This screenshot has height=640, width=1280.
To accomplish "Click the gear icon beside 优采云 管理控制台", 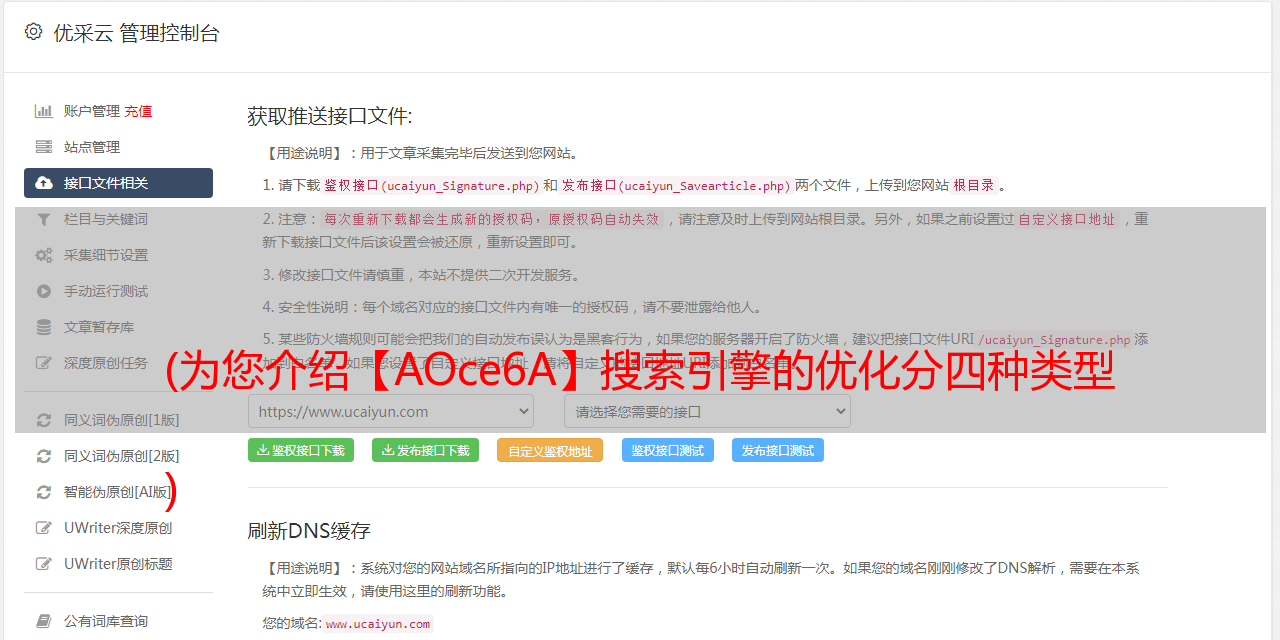I will click(x=33, y=32).
